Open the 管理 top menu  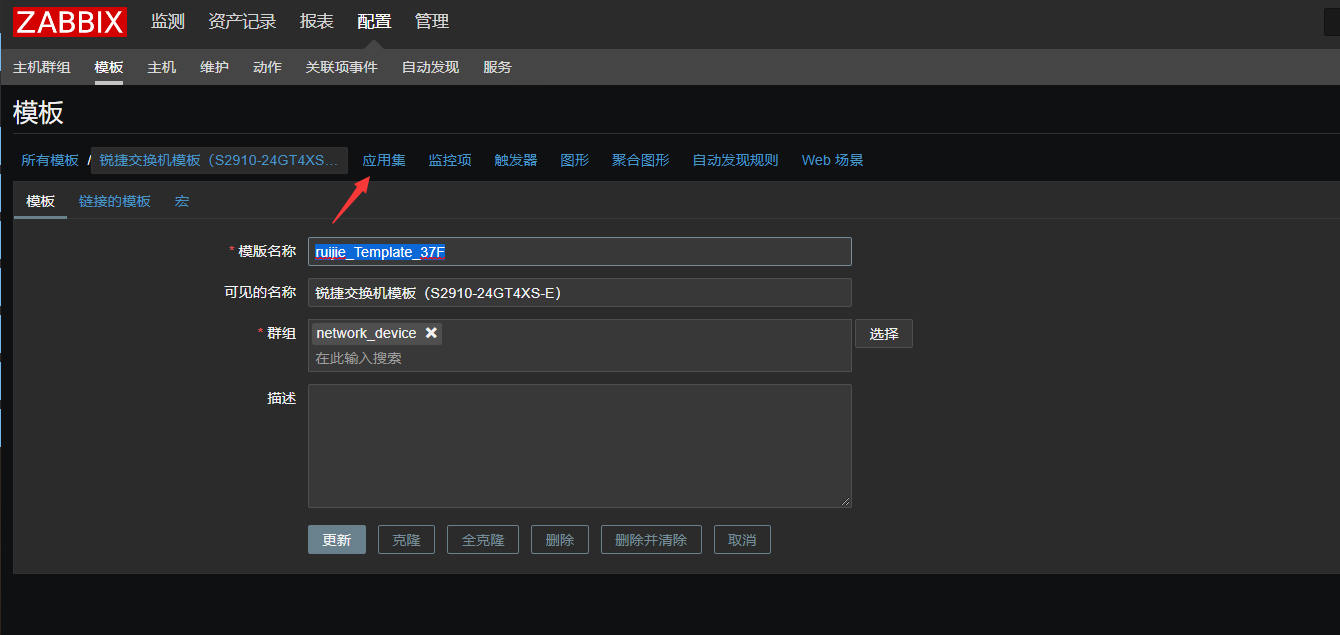432,21
